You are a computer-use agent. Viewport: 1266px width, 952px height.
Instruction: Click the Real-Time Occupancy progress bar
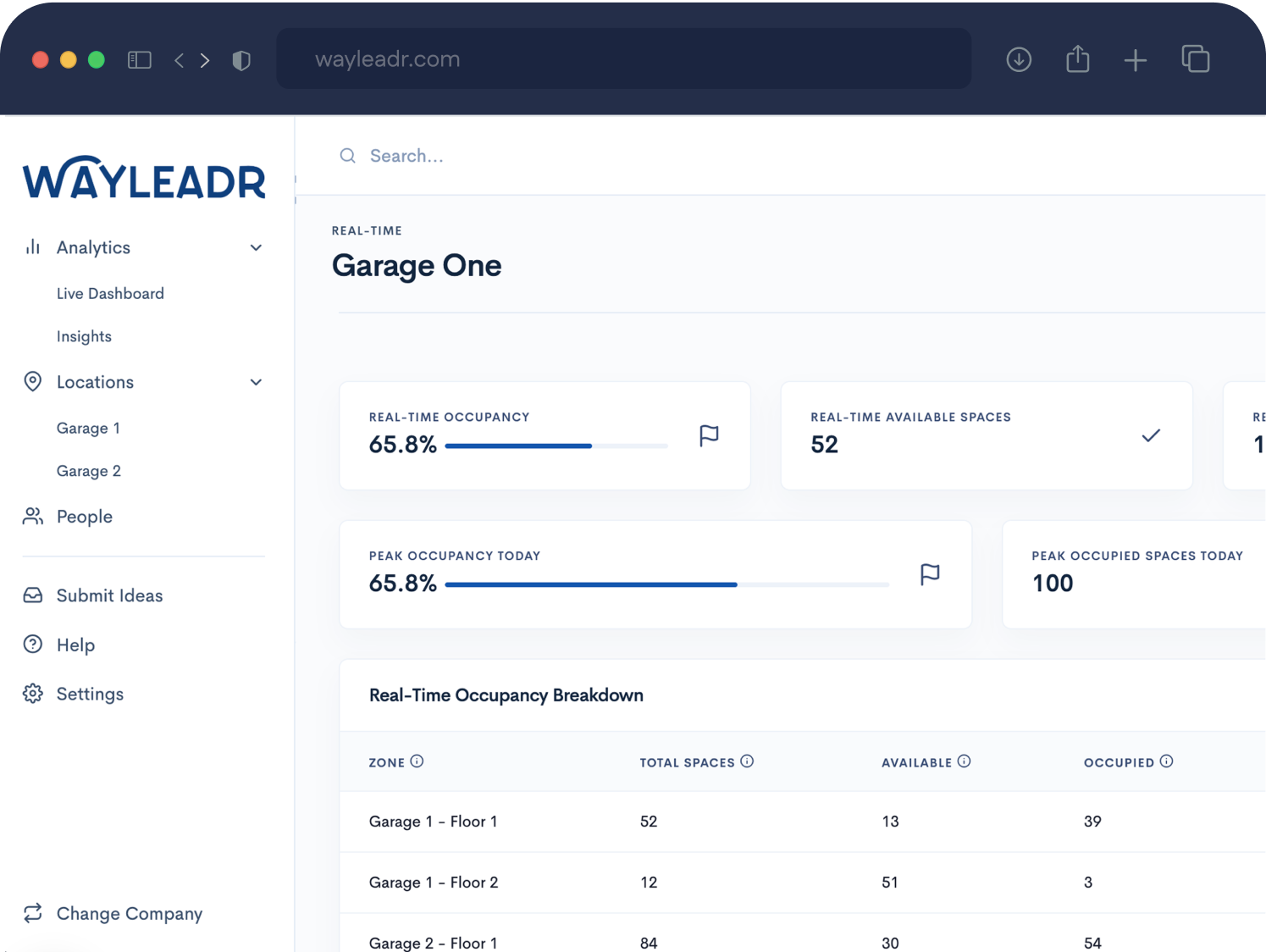(x=556, y=446)
